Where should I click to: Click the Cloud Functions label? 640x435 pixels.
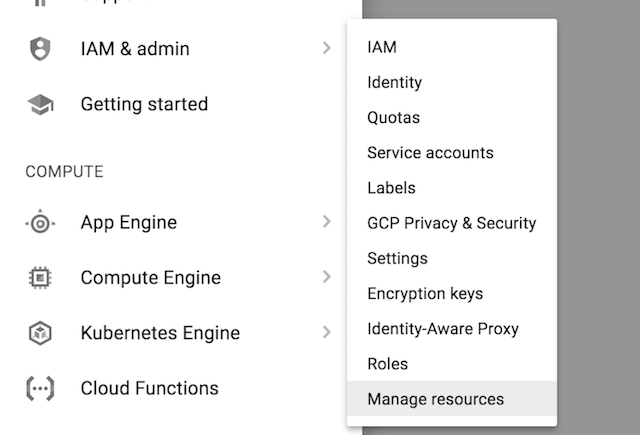pos(149,388)
